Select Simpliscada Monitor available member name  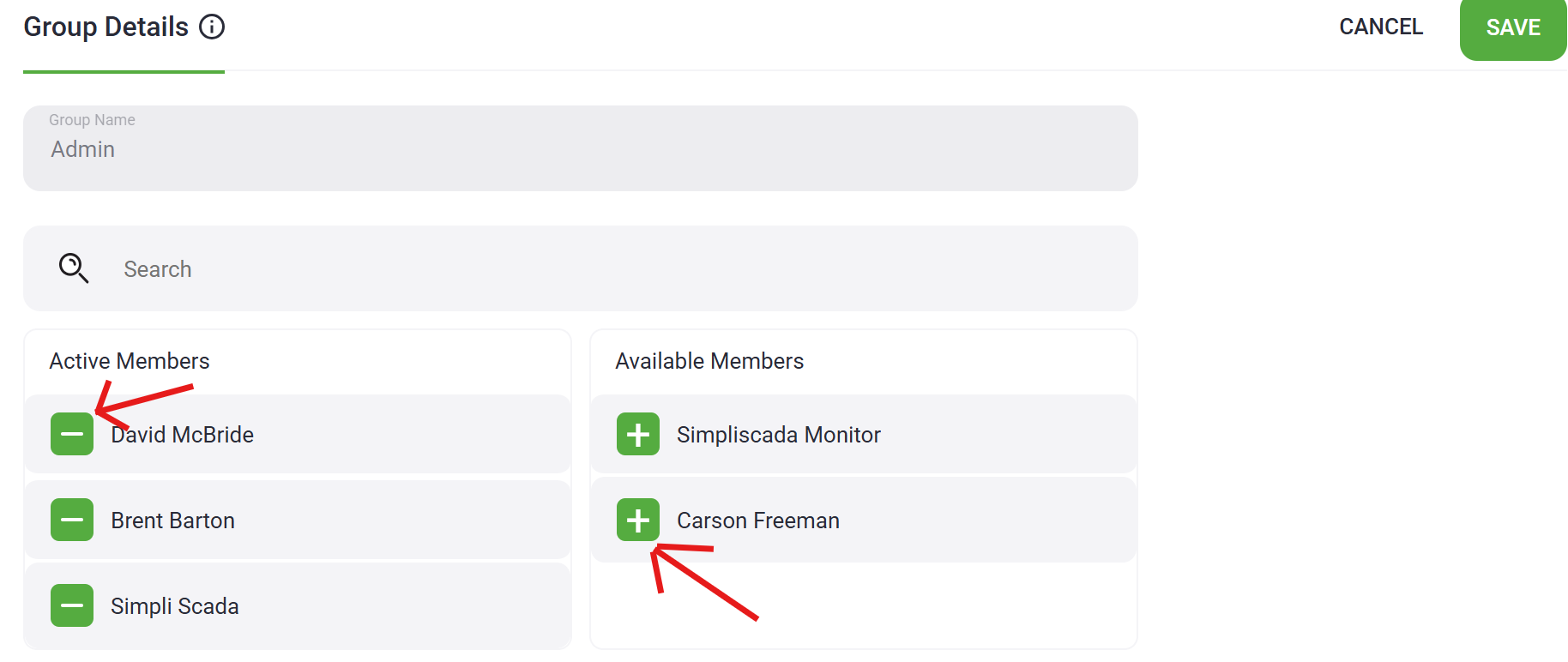tap(778, 435)
